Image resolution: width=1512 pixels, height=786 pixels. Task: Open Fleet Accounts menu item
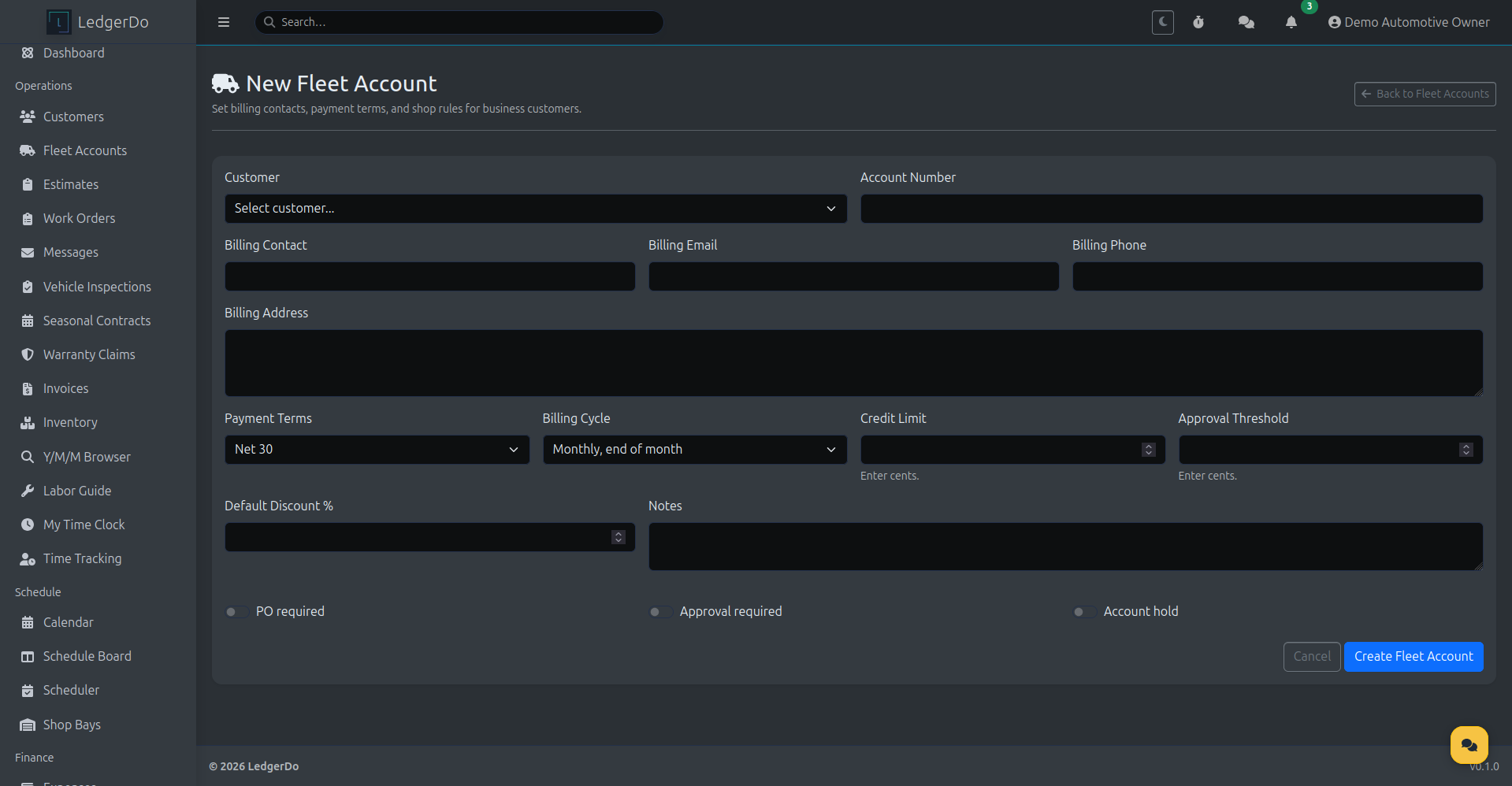click(84, 150)
